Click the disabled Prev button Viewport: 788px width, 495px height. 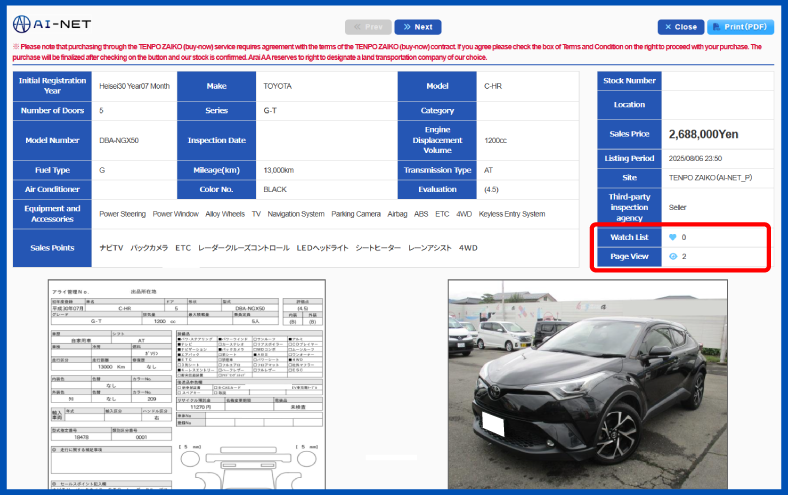(x=368, y=27)
